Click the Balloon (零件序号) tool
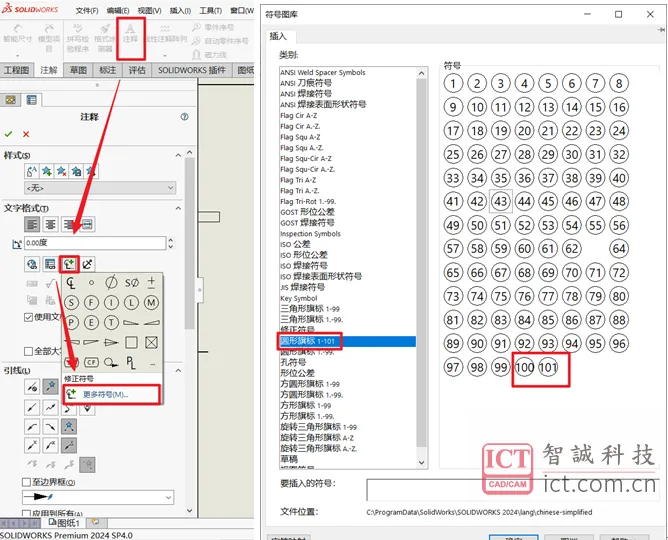This screenshot has width=668, height=540. (213, 27)
